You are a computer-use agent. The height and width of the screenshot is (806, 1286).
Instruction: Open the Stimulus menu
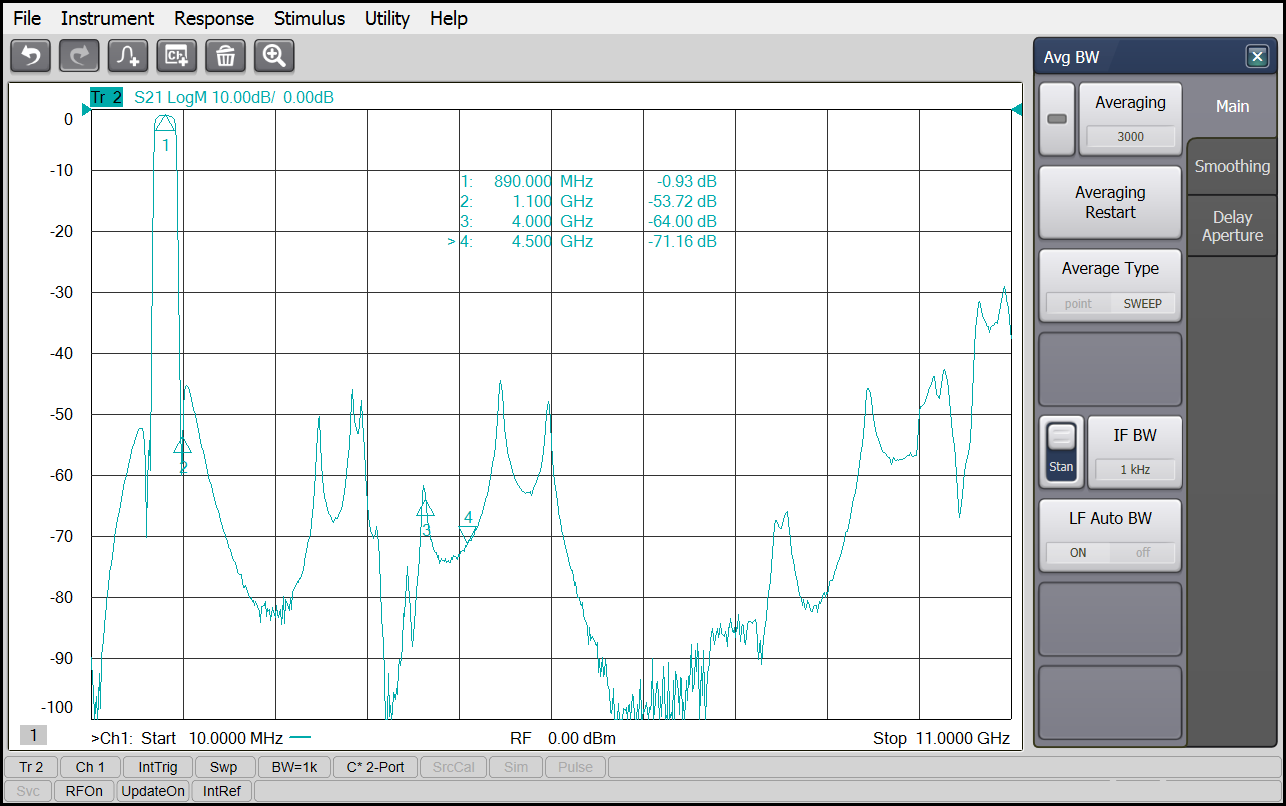tap(309, 18)
